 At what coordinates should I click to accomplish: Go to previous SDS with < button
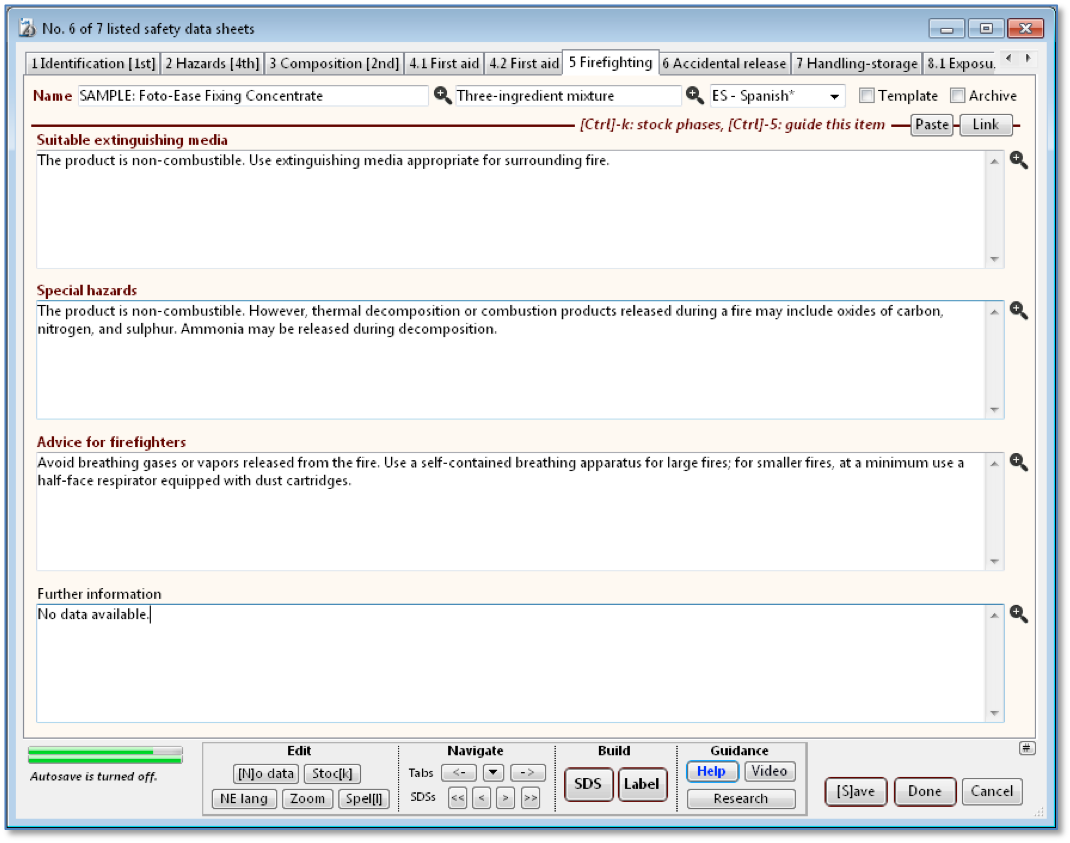point(481,797)
